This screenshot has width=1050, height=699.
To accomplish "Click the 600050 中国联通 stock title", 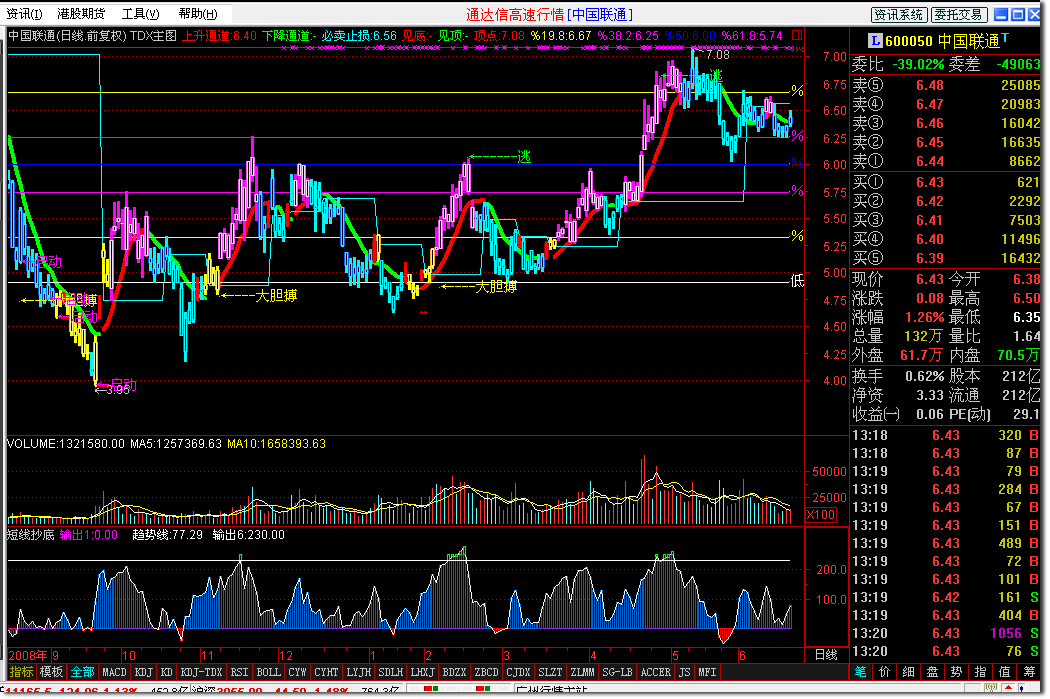I will 942,42.
